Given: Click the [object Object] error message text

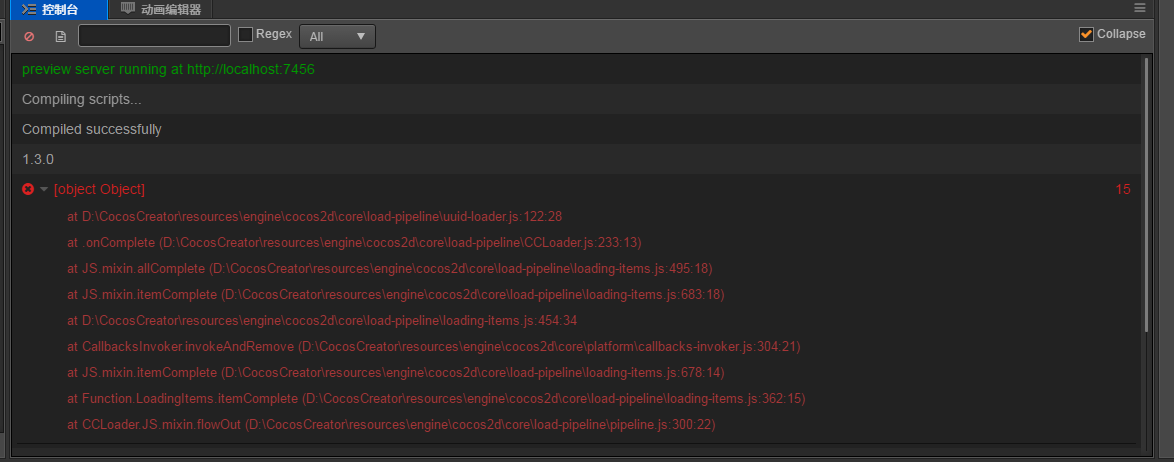Looking at the screenshot, I should tap(99, 189).
